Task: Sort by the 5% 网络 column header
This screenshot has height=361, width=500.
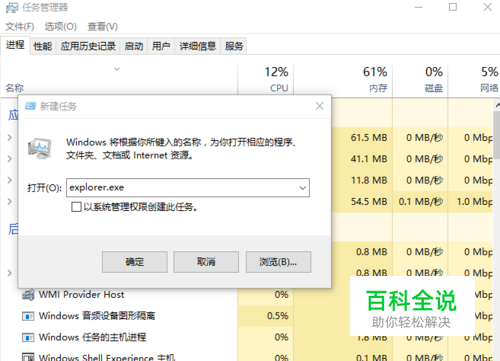Action: coord(474,80)
